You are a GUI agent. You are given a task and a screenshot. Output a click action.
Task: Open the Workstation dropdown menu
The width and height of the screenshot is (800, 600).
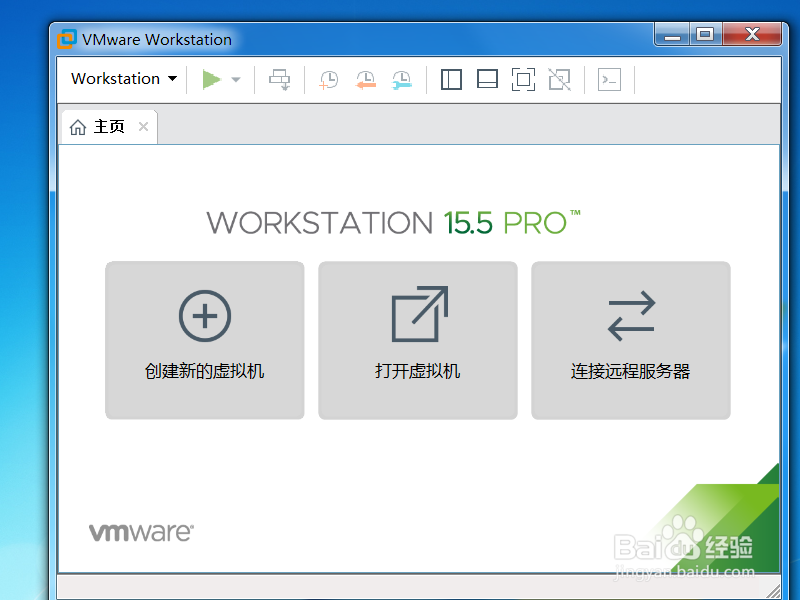click(x=124, y=79)
